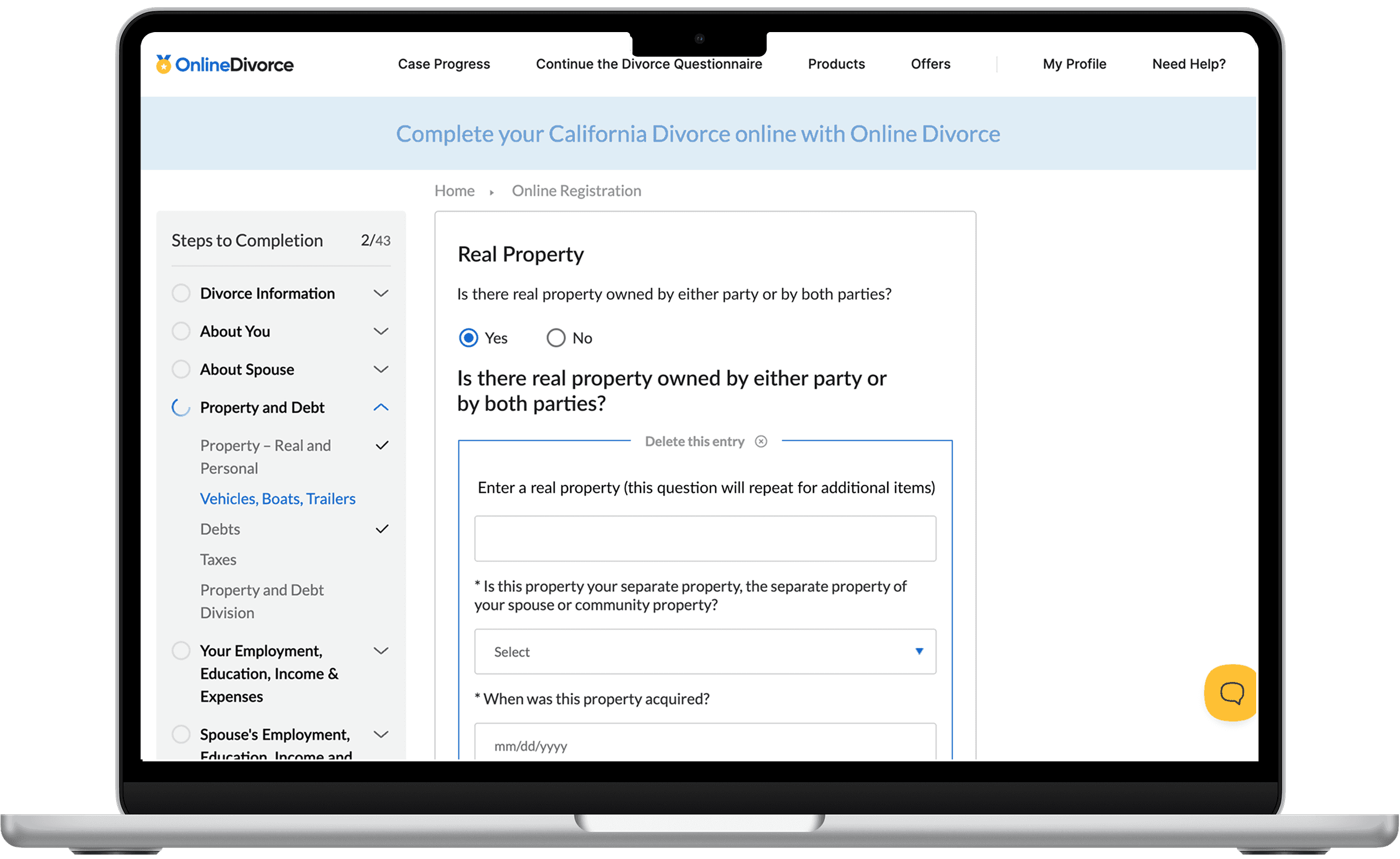Click the property acquisition date field
1400x859 pixels.
click(705, 745)
